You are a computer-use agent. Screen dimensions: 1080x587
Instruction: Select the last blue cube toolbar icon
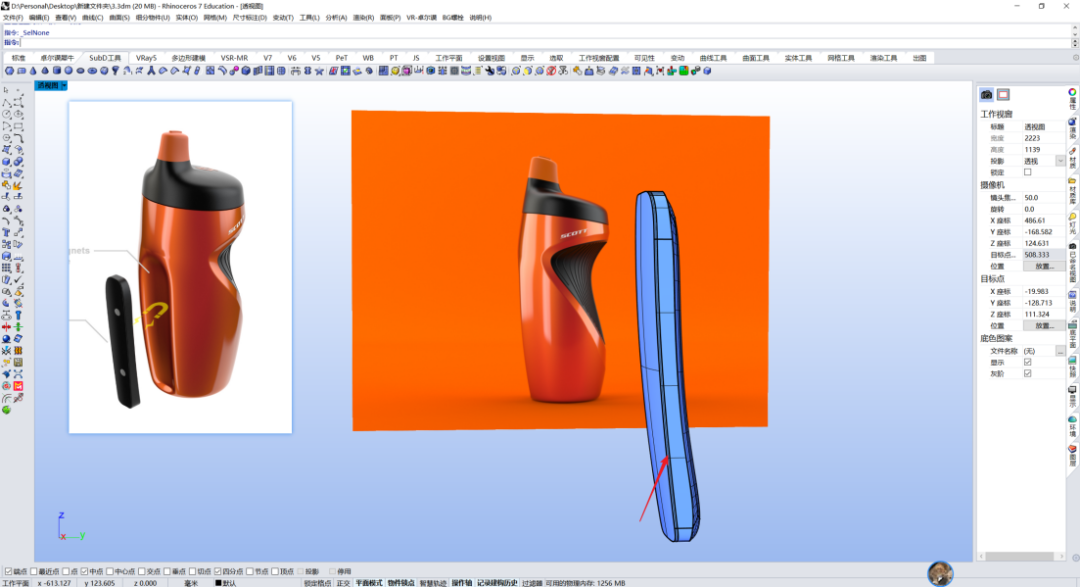[x=707, y=71]
